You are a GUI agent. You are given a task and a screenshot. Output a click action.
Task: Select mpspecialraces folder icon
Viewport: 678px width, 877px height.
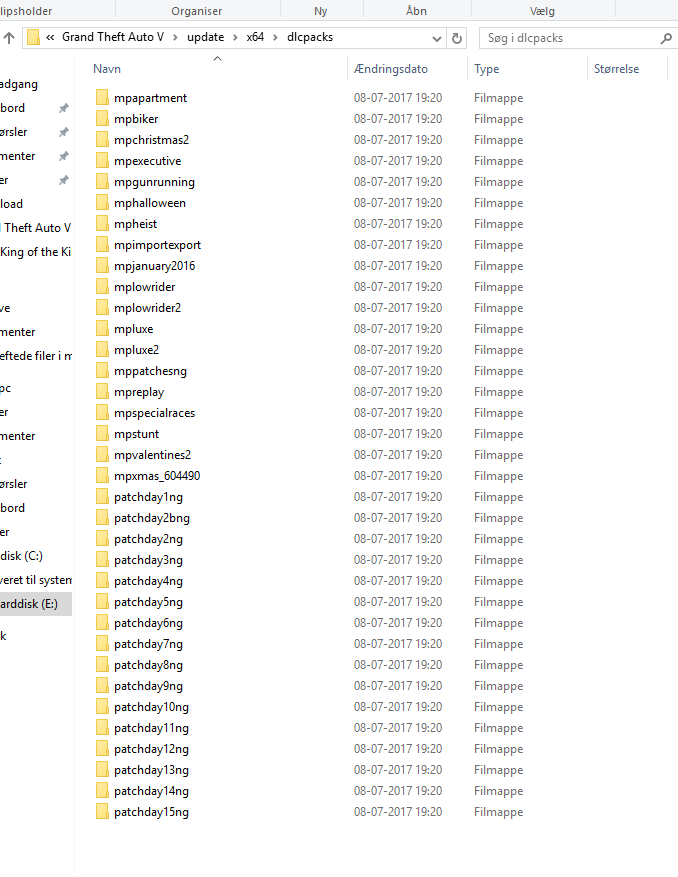(102, 413)
